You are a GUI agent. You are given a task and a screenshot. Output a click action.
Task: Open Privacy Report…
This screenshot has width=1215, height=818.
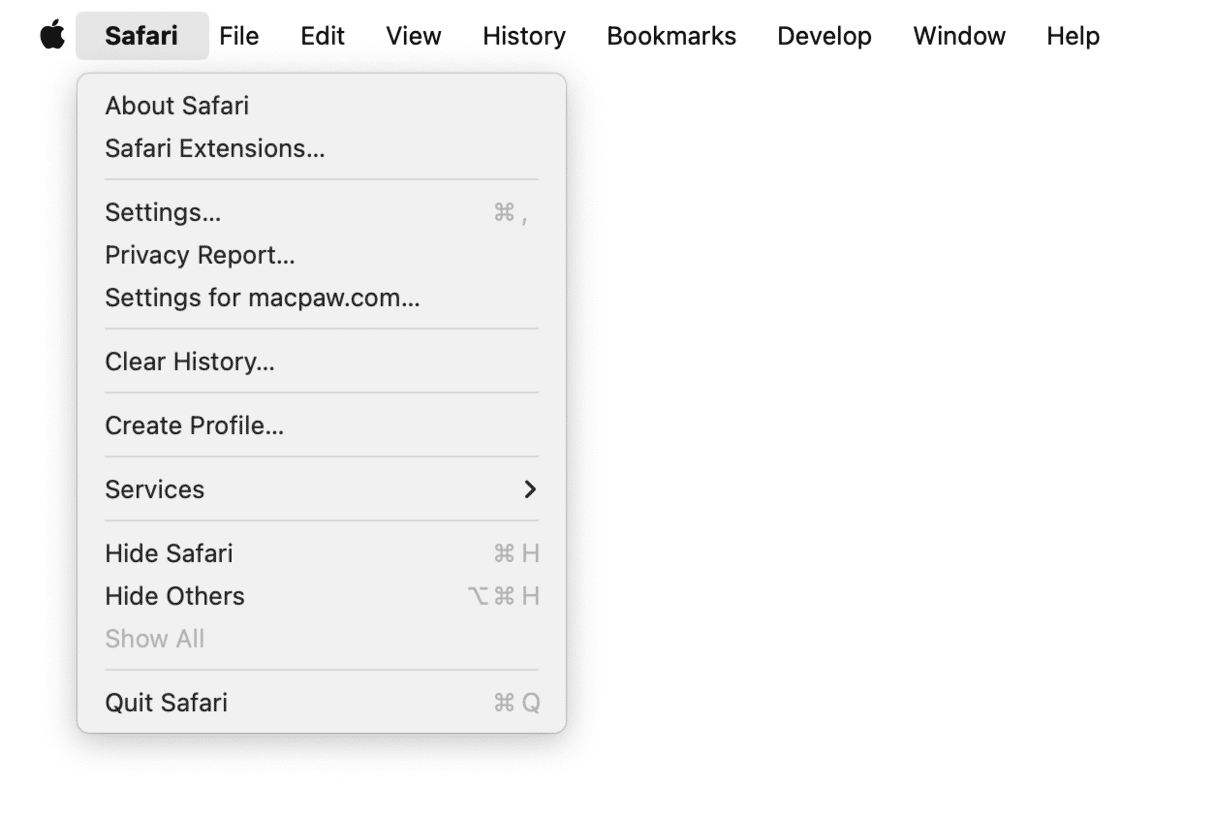click(x=322, y=256)
